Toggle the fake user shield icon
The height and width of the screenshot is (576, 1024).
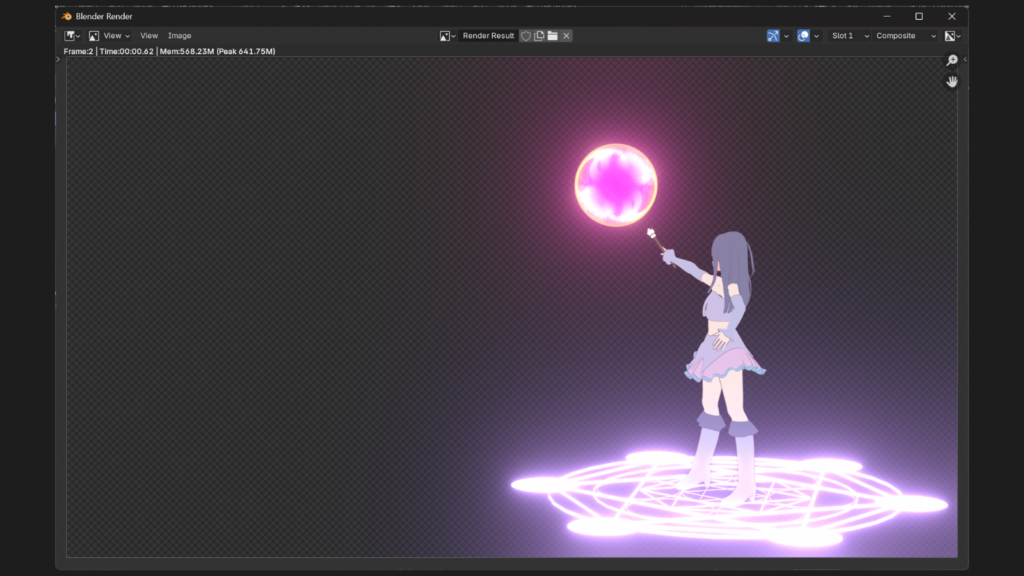pos(526,36)
